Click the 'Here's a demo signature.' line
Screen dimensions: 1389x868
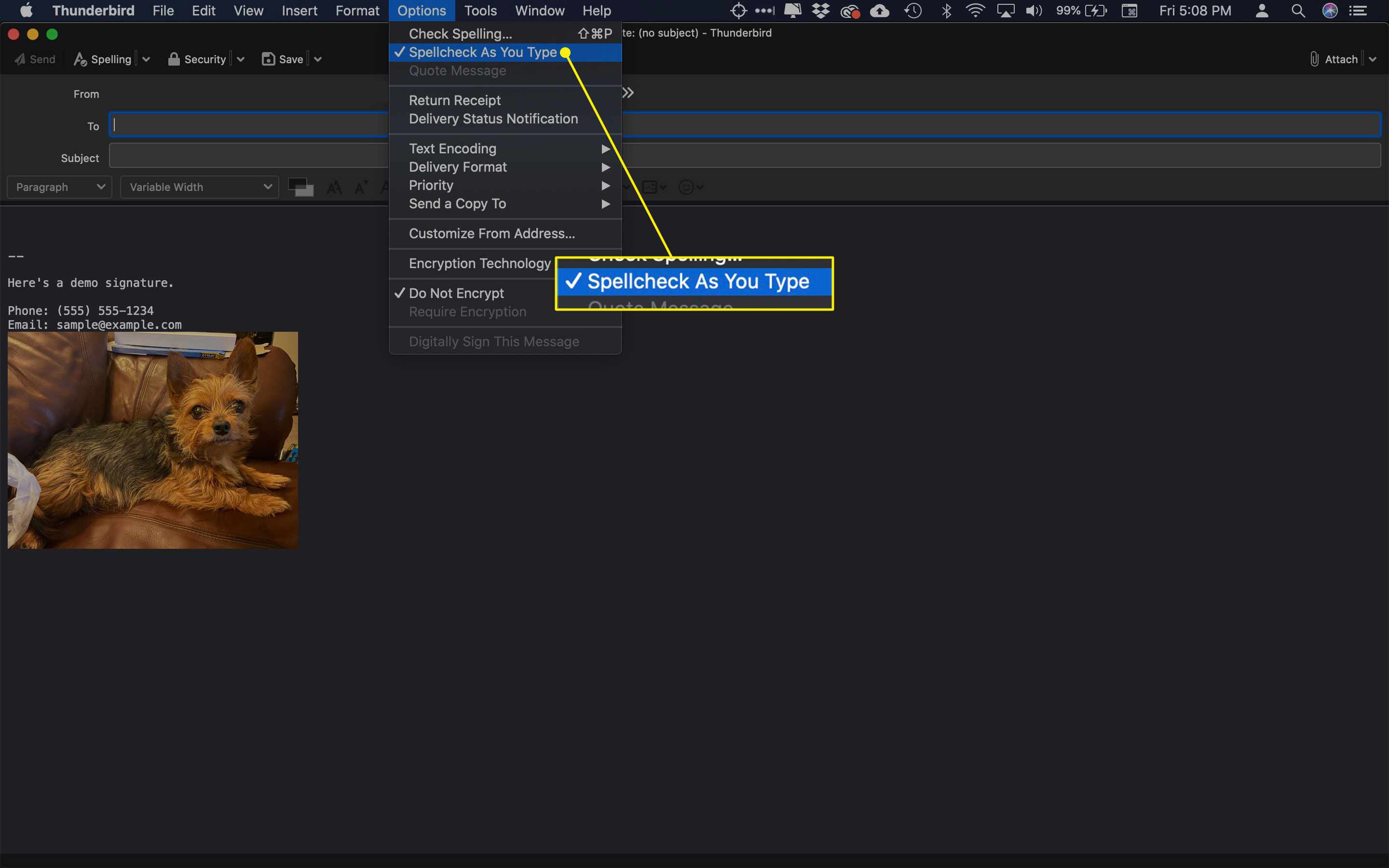pyautogui.click(x=91, y=283)
